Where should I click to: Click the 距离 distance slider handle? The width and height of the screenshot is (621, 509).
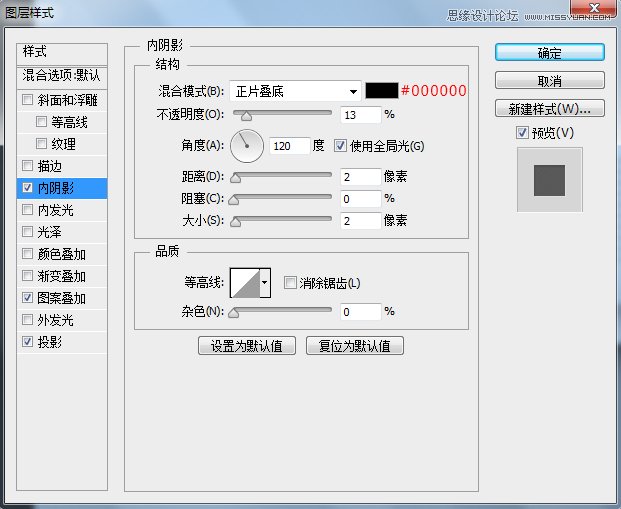click(235, 178)
